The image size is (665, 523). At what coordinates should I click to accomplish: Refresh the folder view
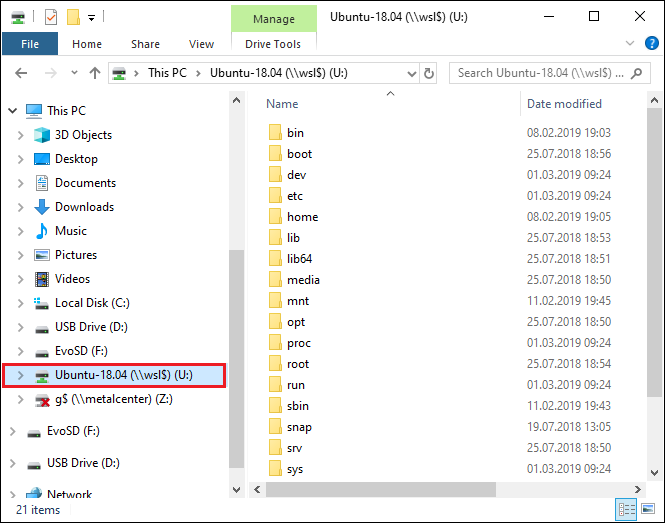429,73
